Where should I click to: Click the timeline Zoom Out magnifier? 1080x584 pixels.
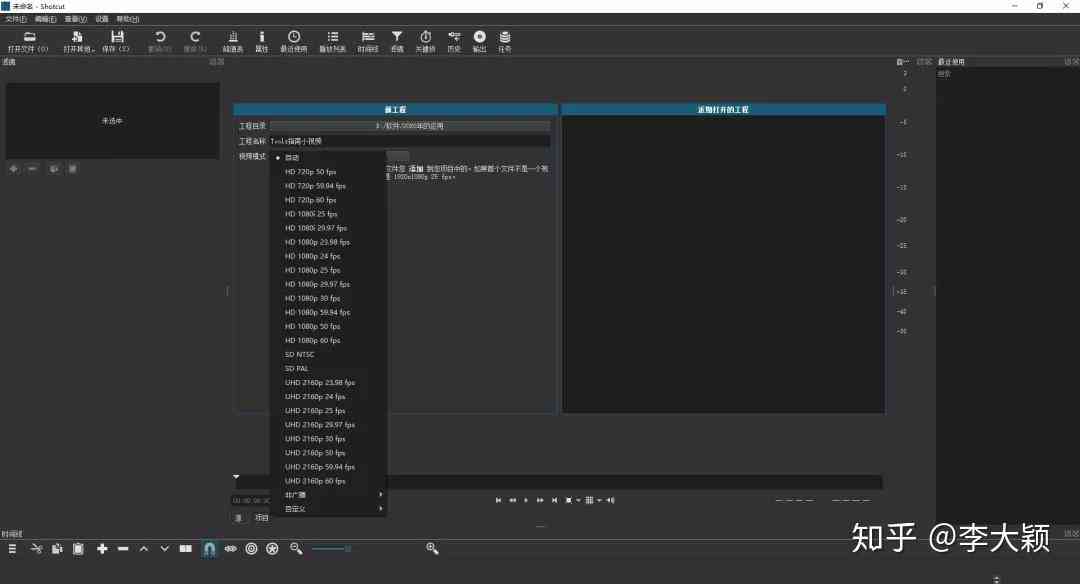pos(296,549)
